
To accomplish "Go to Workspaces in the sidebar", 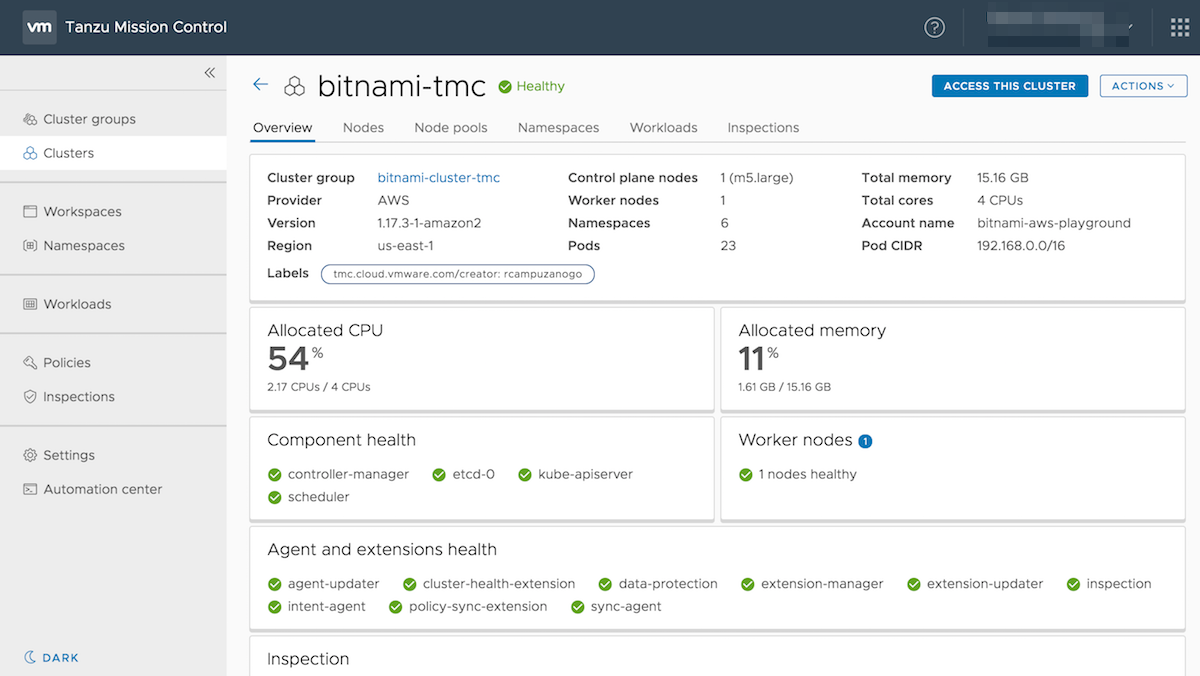I will pyautogui.click(x=82, y=212).
